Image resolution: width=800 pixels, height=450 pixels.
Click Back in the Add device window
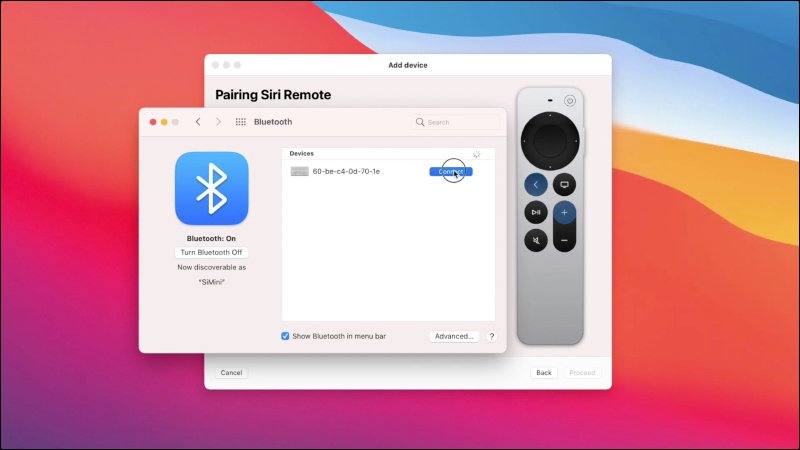coord(543,373)
